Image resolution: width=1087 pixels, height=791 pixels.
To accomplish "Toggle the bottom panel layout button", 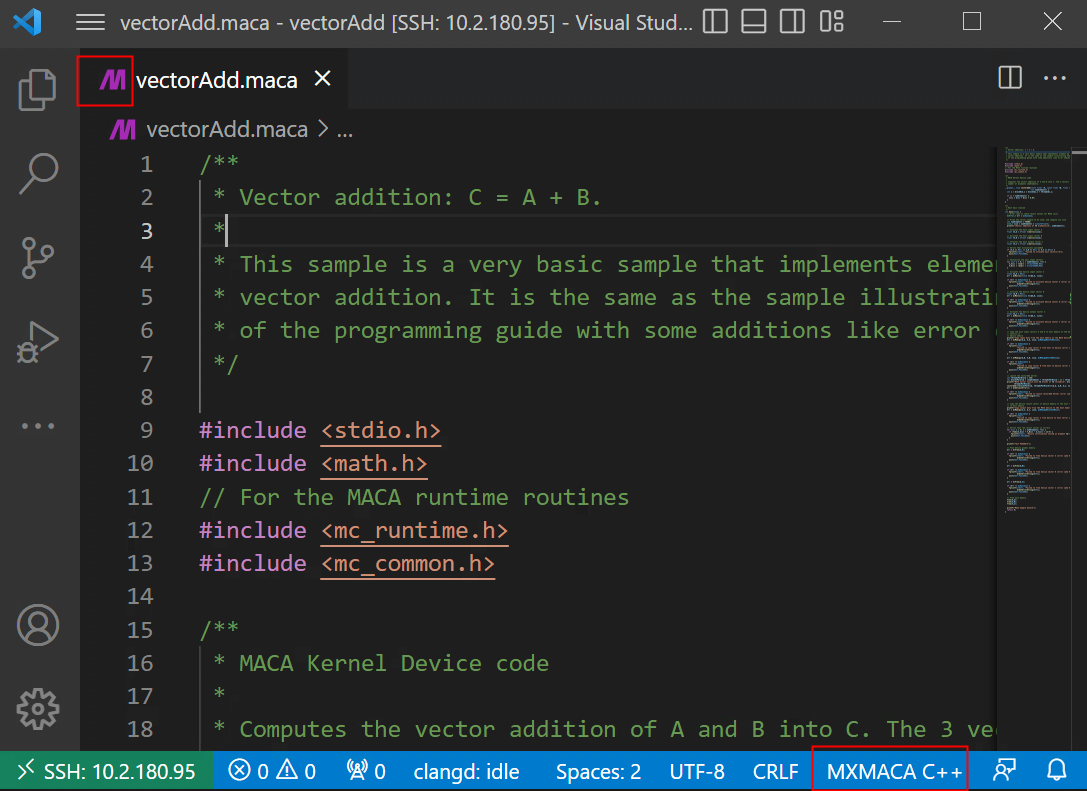I will coord(754,22).
